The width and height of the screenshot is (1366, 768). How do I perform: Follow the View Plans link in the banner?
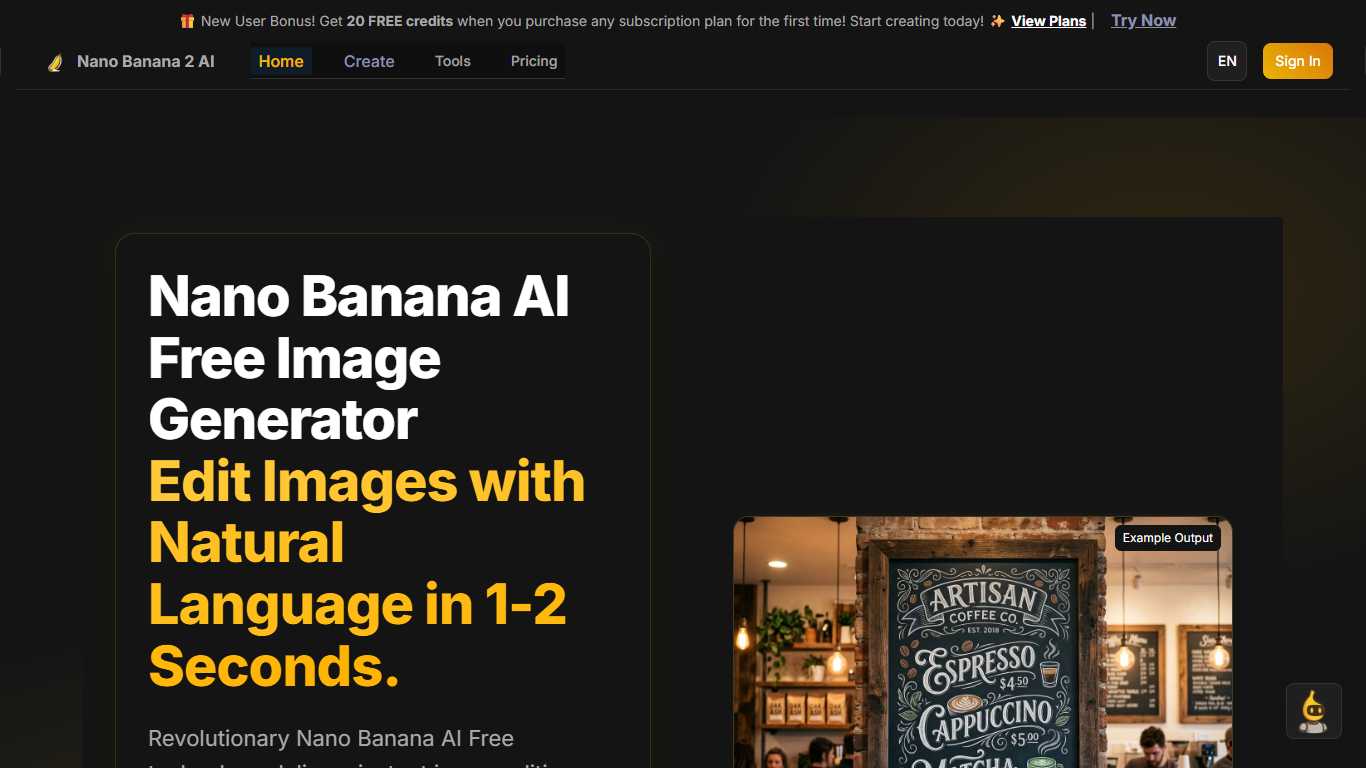coord(1049,20)
